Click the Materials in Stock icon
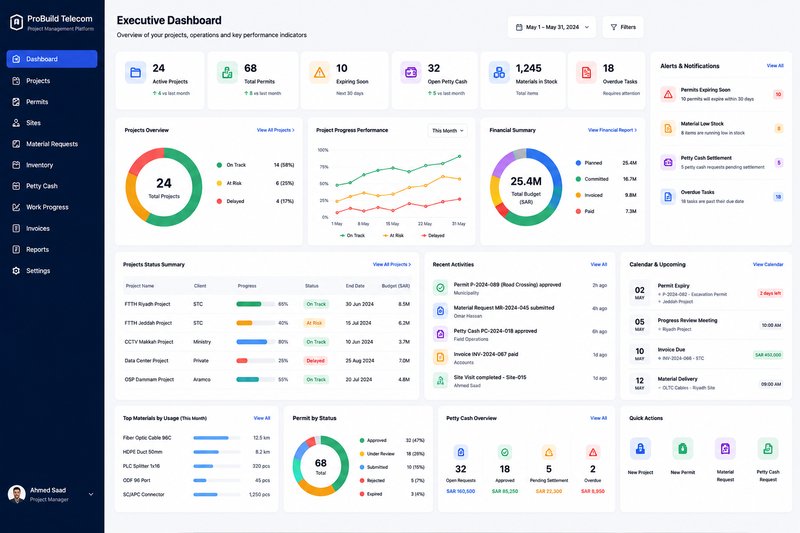The width and height of the screenshot is (800, 533). click(x=499, y=73)
